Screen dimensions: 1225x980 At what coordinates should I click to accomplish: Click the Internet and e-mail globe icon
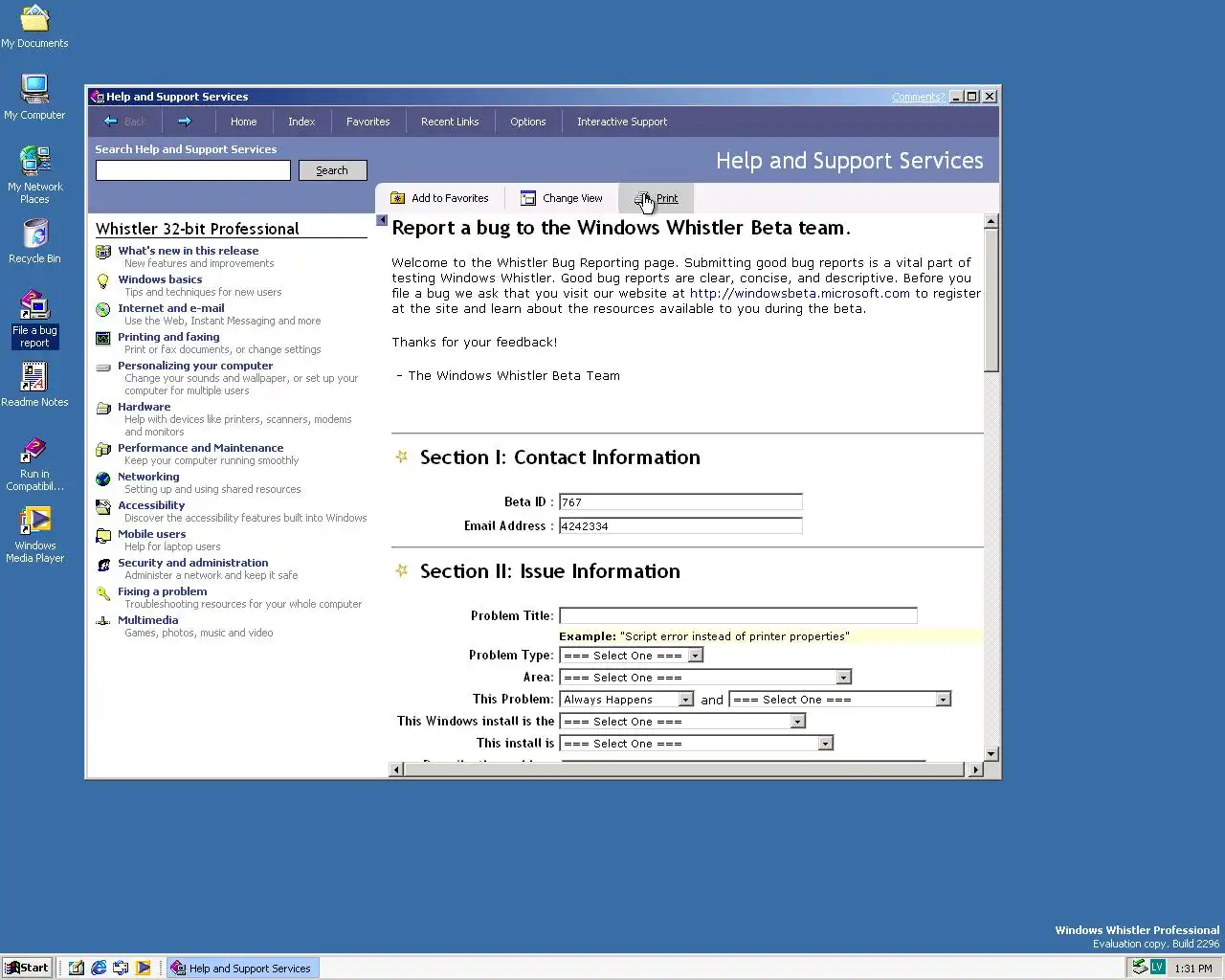[x=103, y=309]
